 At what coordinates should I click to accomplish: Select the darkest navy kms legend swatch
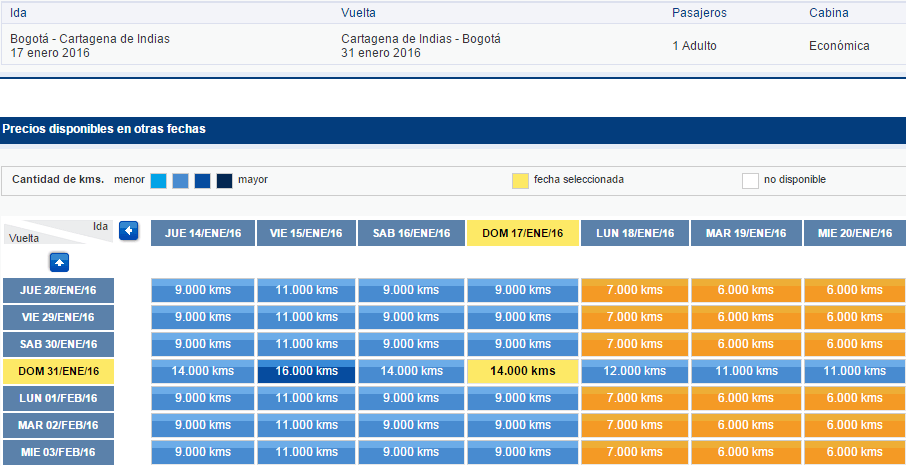click(x=225, y=181)
